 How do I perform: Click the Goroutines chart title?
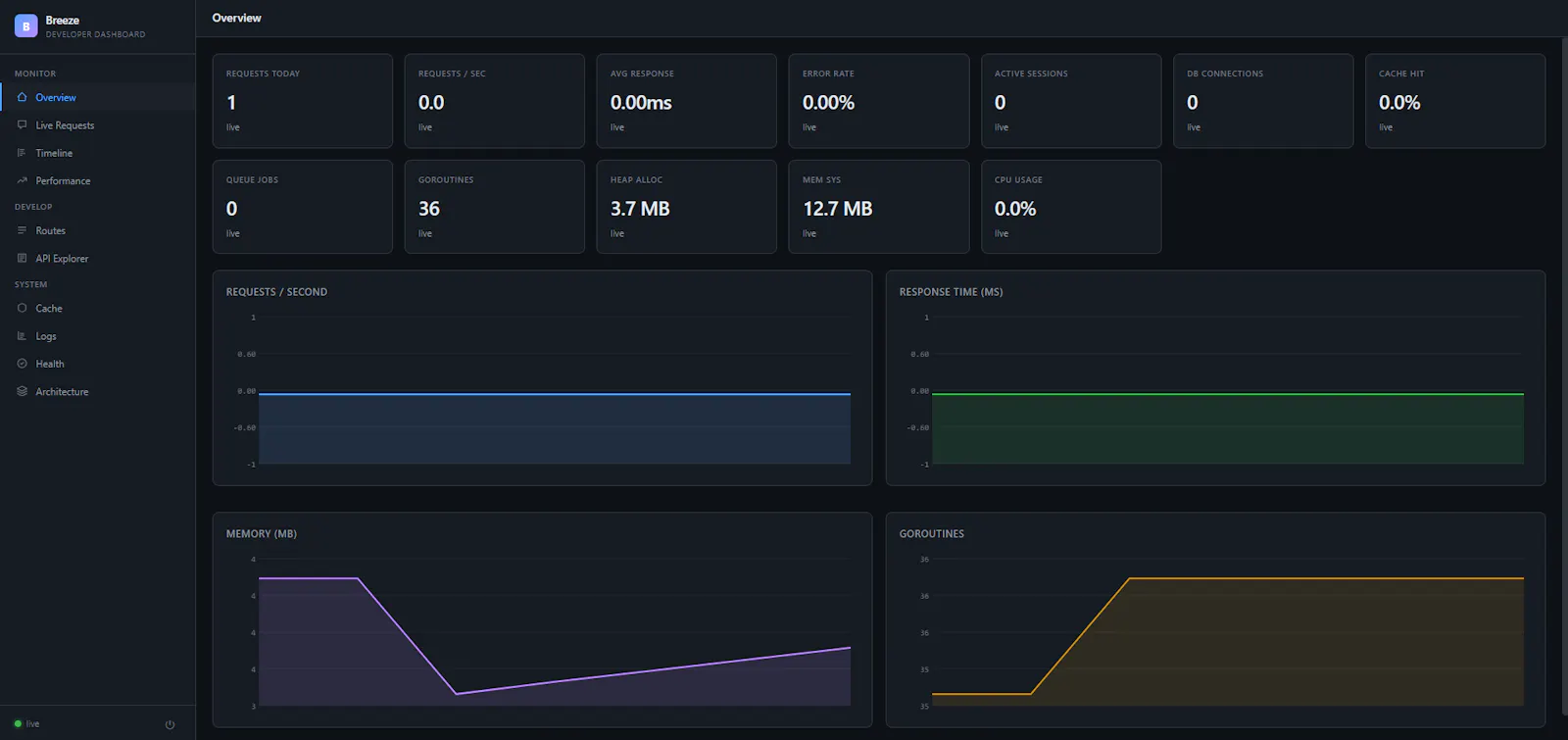[x=932, y=534]
